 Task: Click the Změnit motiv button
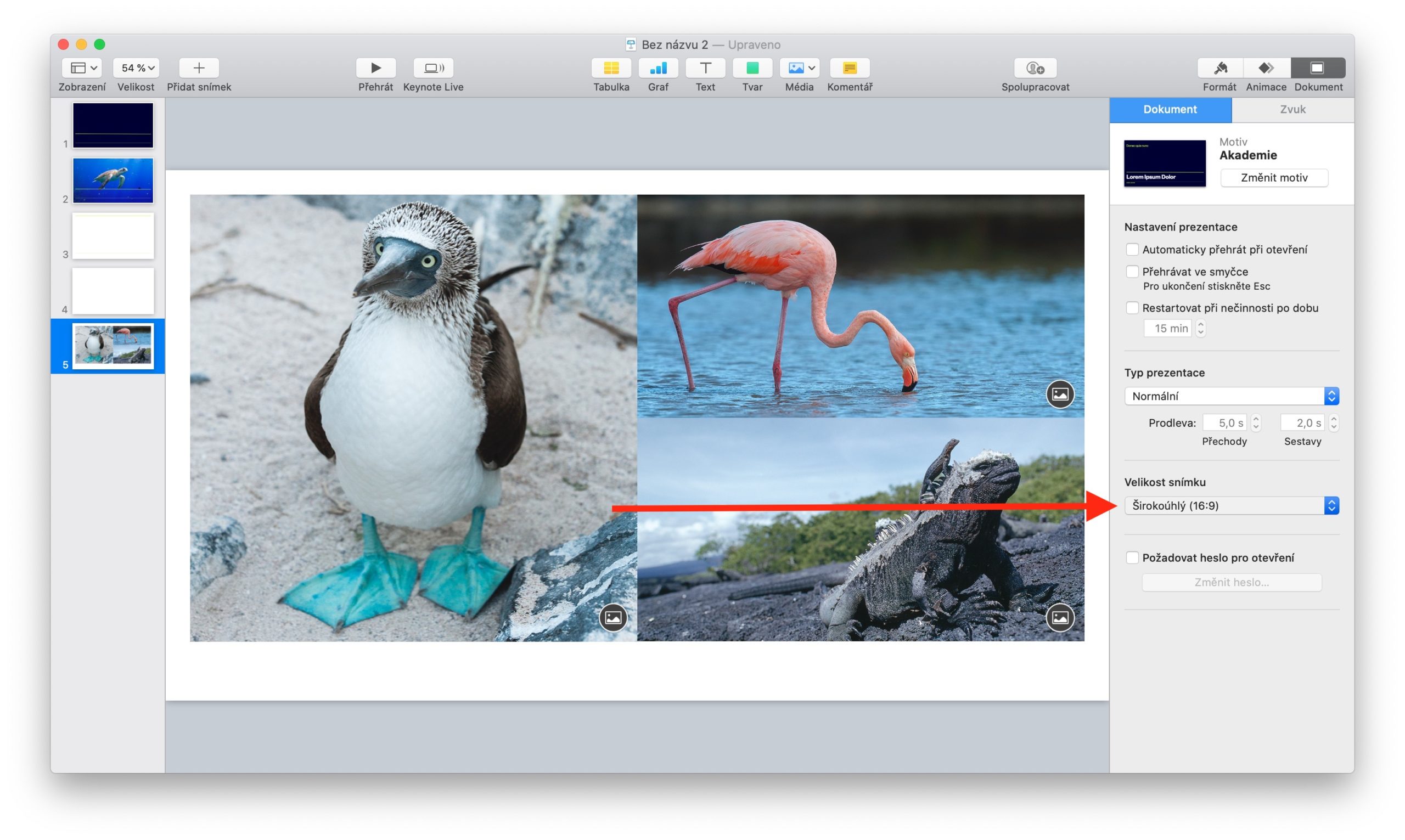(x=1274, y=178)
